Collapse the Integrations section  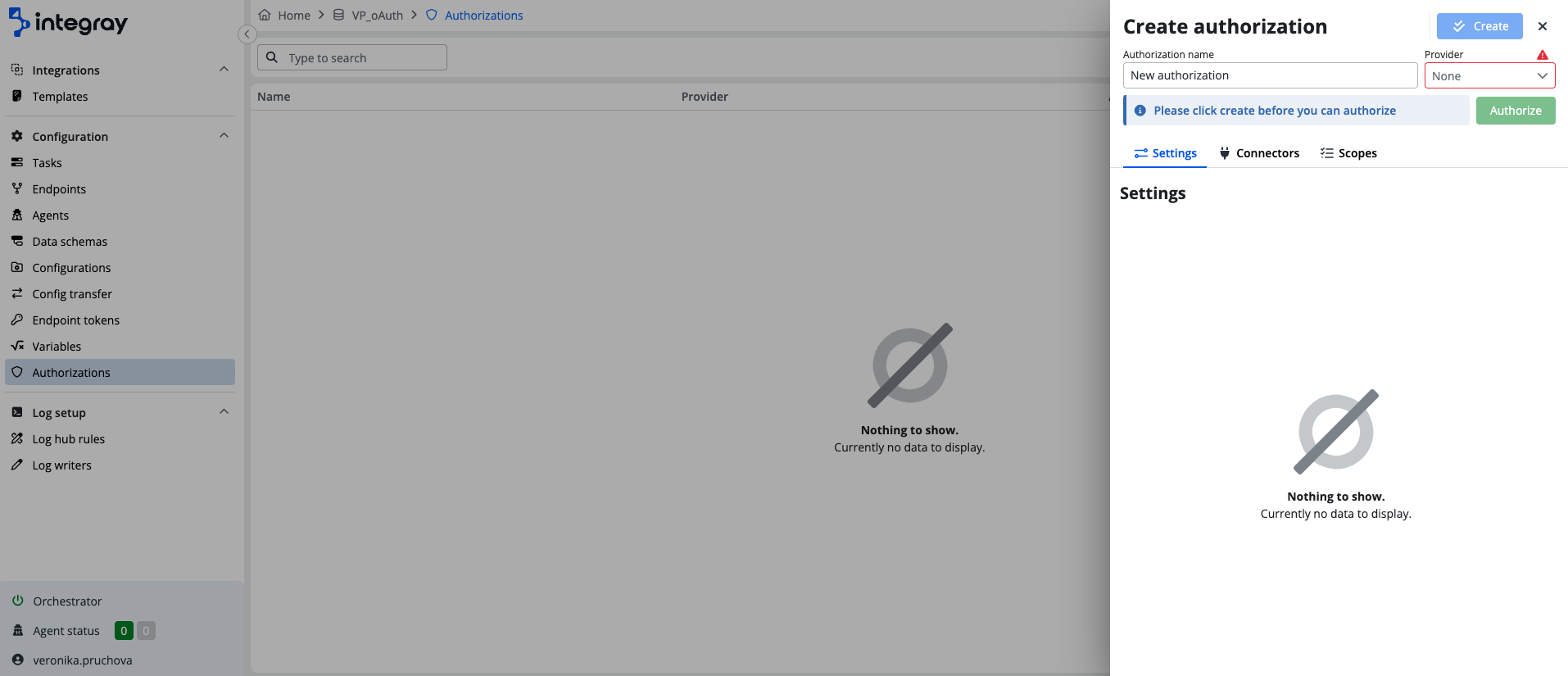tap(224, 70)
